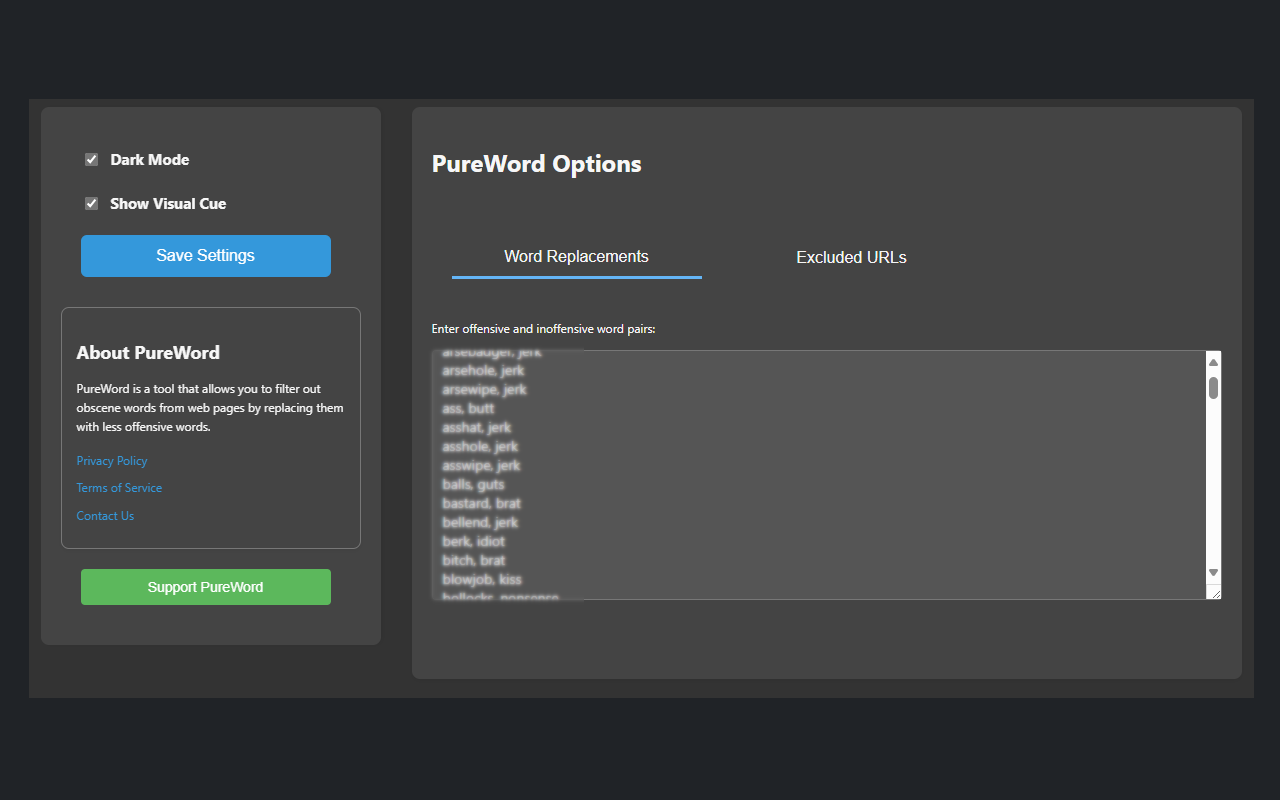
Task: Click the Support PureWord button
Action: 206,587
